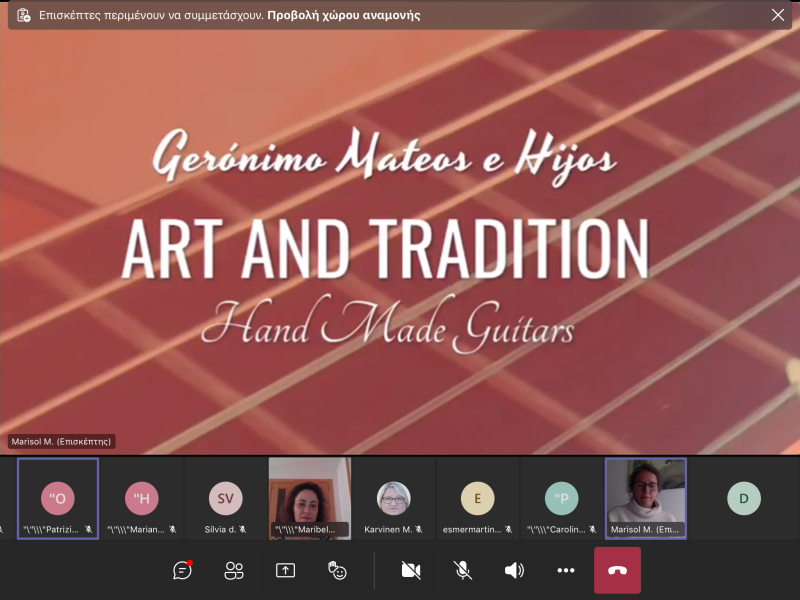Viewport: 800px width, 600px height.
Task: Toggle the camera on
Action: pos(410,570)
